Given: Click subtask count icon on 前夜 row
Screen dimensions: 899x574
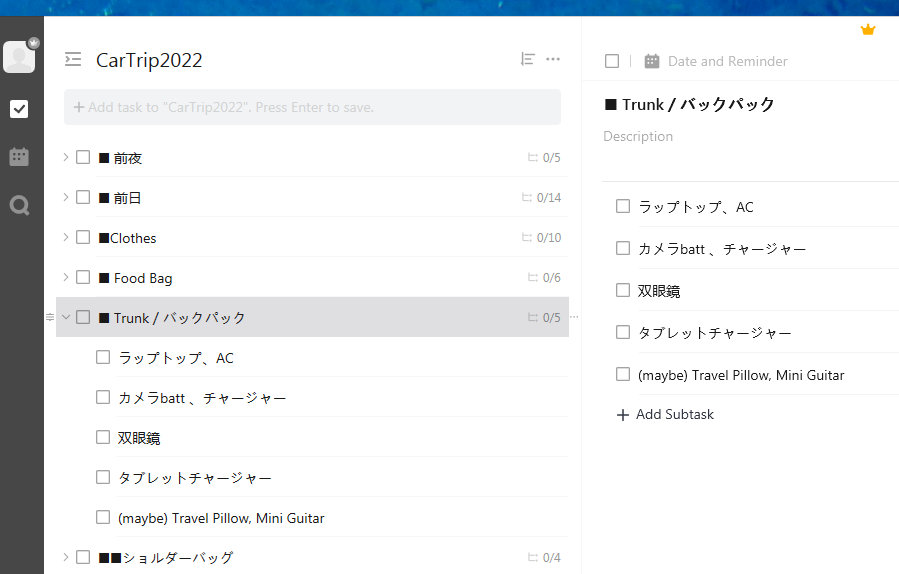Looking at the screenshot, I should point(533,157).
